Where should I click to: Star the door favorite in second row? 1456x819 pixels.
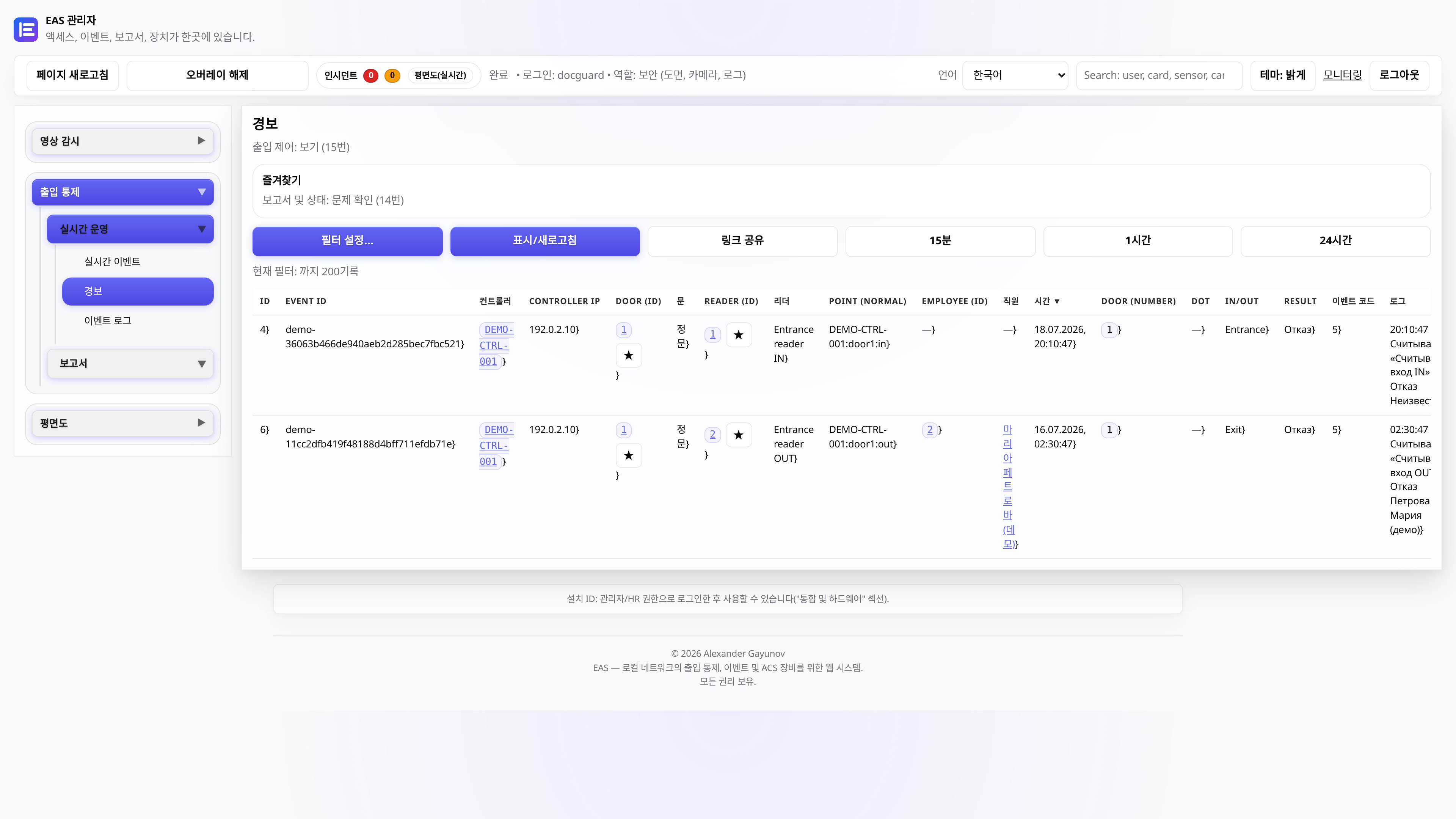pyautogui.click(x=629, y=455)
